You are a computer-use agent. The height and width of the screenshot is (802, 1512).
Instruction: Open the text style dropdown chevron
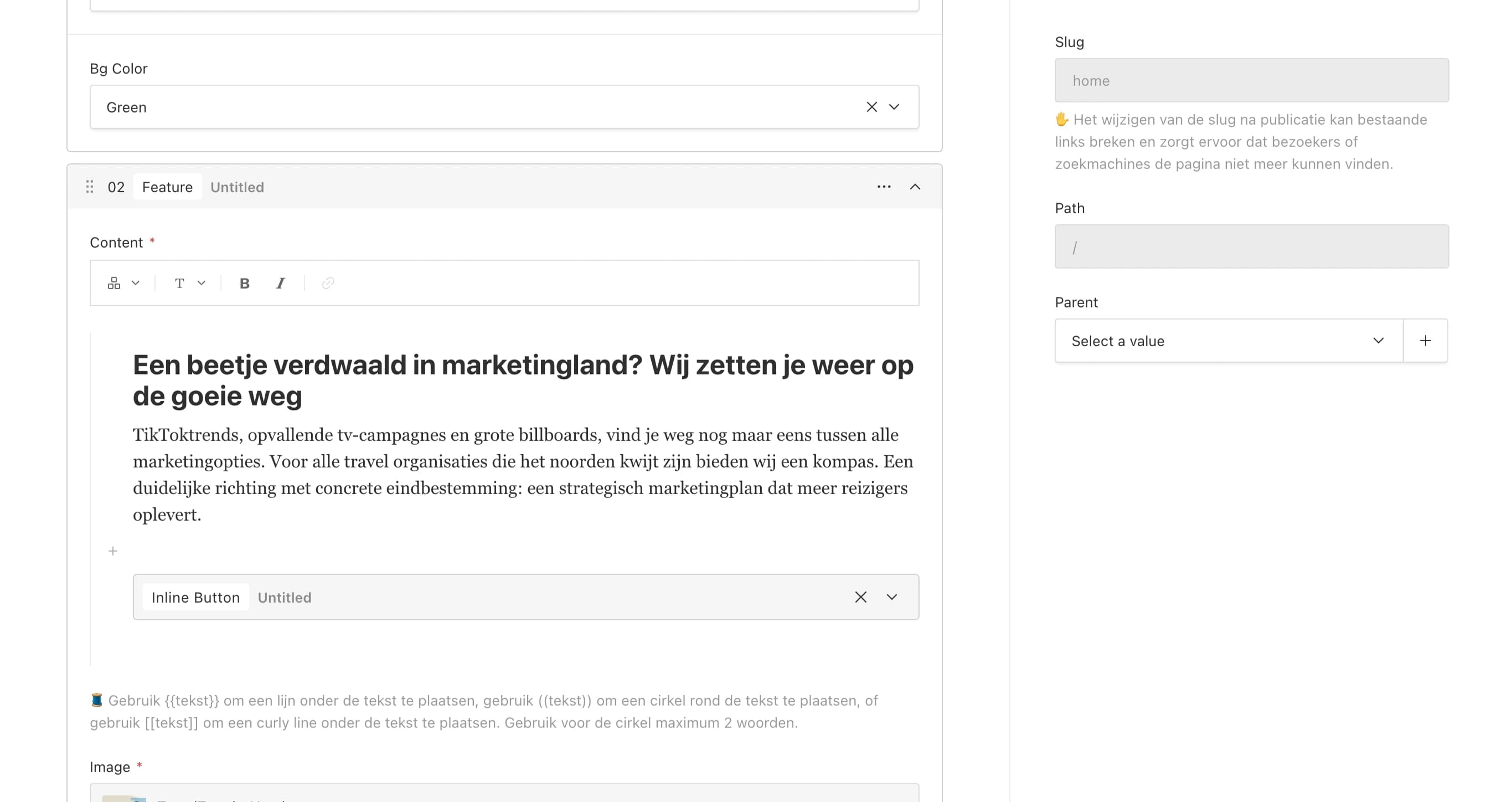202,283
